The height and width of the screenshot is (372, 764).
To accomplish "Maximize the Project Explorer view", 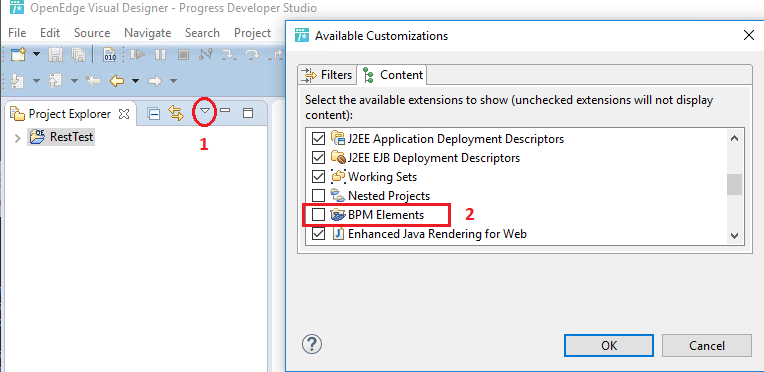I will [x=248, y=114].
